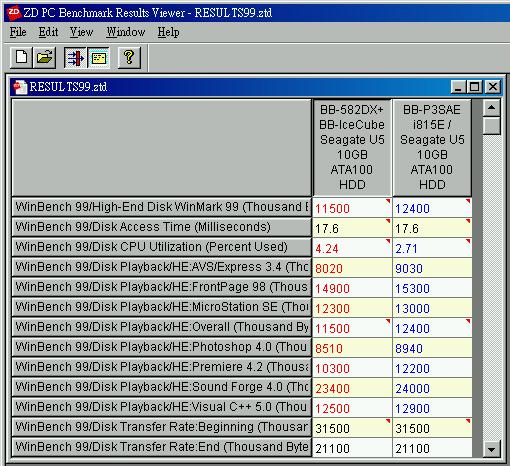Screen dimensions: 510x466
Task: Click the scrollbar up arrow
Action: [491, 108]
